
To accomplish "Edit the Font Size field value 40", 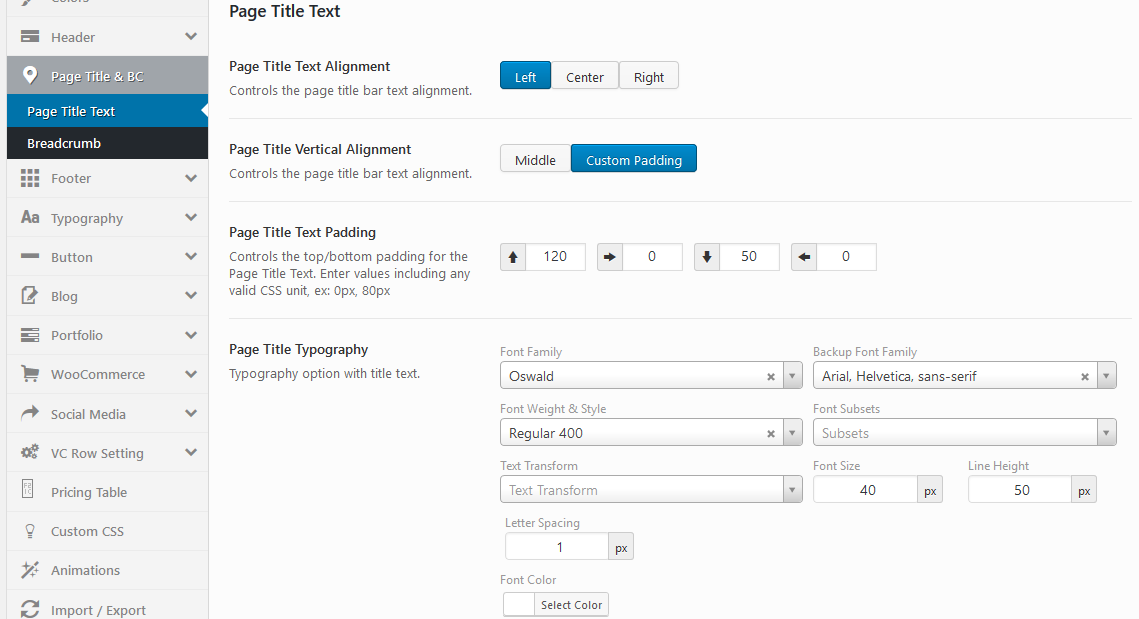I will click(x=866, y=490).
